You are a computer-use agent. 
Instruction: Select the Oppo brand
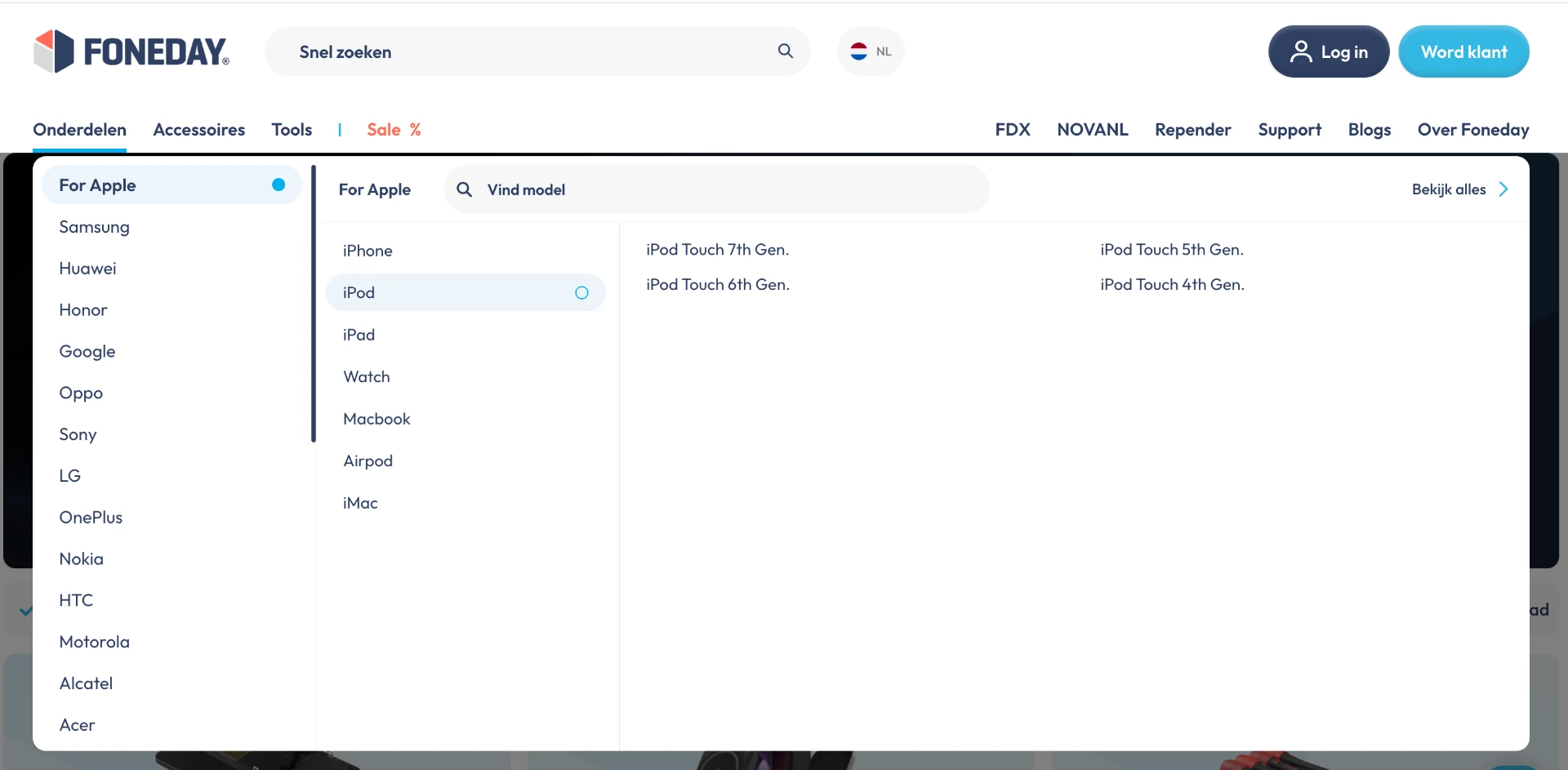coord(81,394)
